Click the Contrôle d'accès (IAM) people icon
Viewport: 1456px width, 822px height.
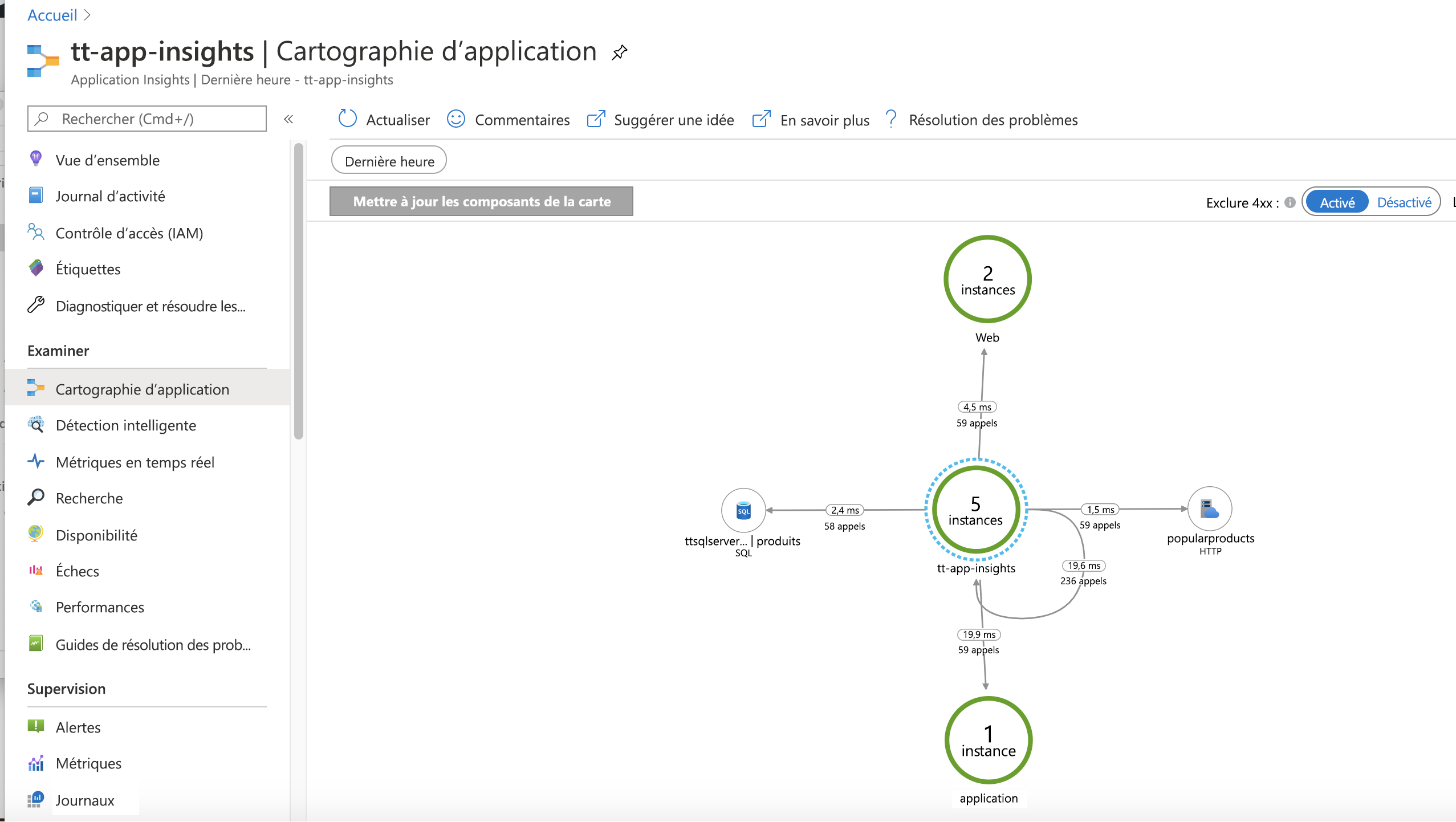click(36, 231)
